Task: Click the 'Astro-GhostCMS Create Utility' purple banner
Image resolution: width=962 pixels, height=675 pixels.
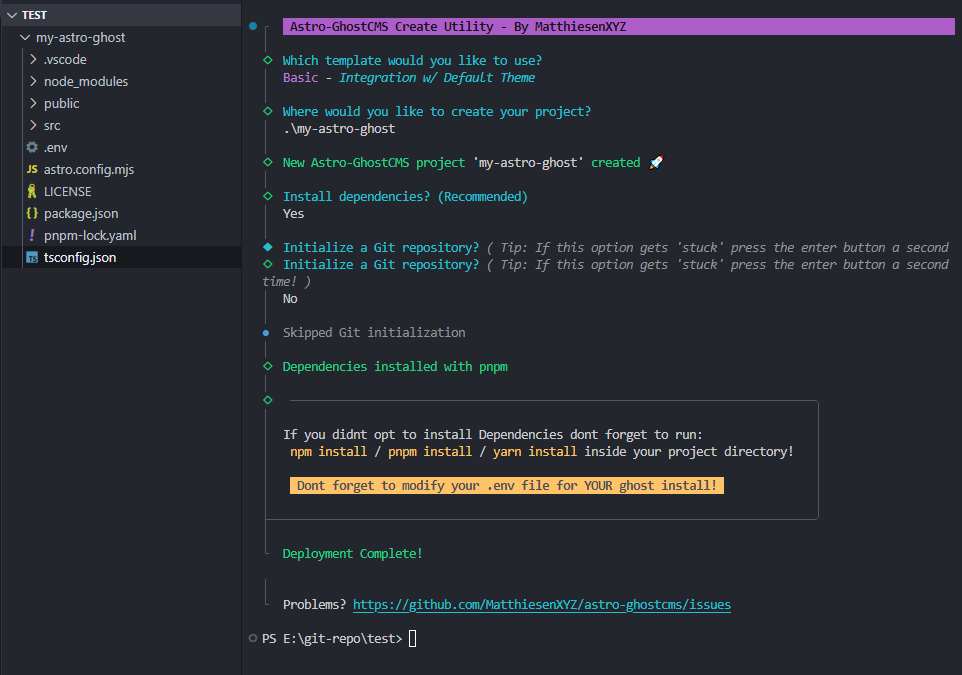Action: [x=618, y=26]
